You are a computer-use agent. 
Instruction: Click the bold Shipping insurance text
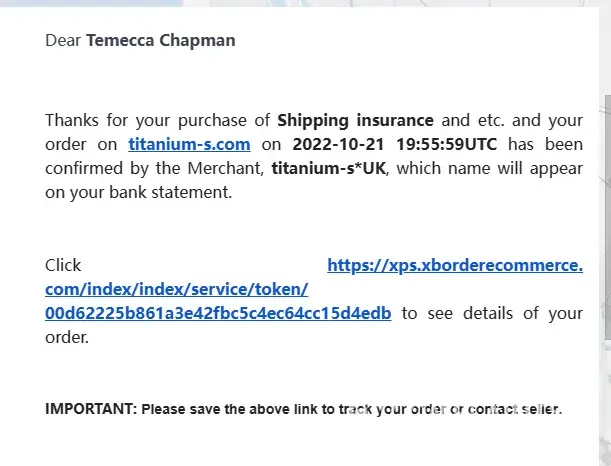355,121
